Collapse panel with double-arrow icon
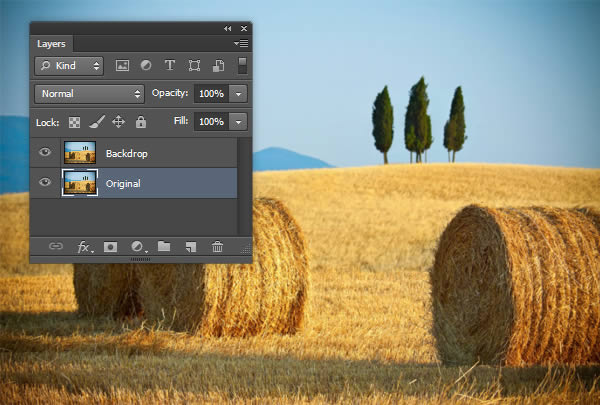The width and height of the screenshot is (600, 405). coord(228,28)
